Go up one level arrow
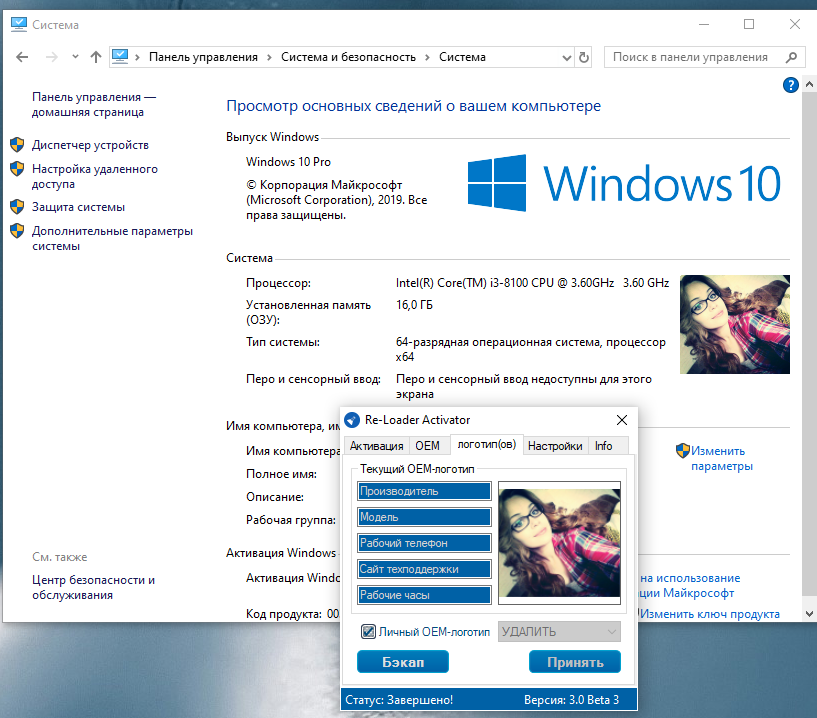Screen dimensions: 817x718 click(96, 57)
